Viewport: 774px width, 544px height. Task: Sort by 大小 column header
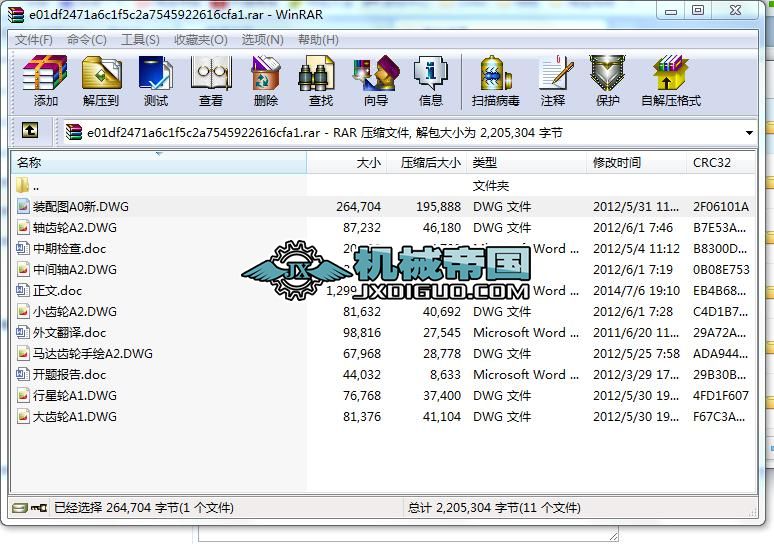(x=347, y=162)
